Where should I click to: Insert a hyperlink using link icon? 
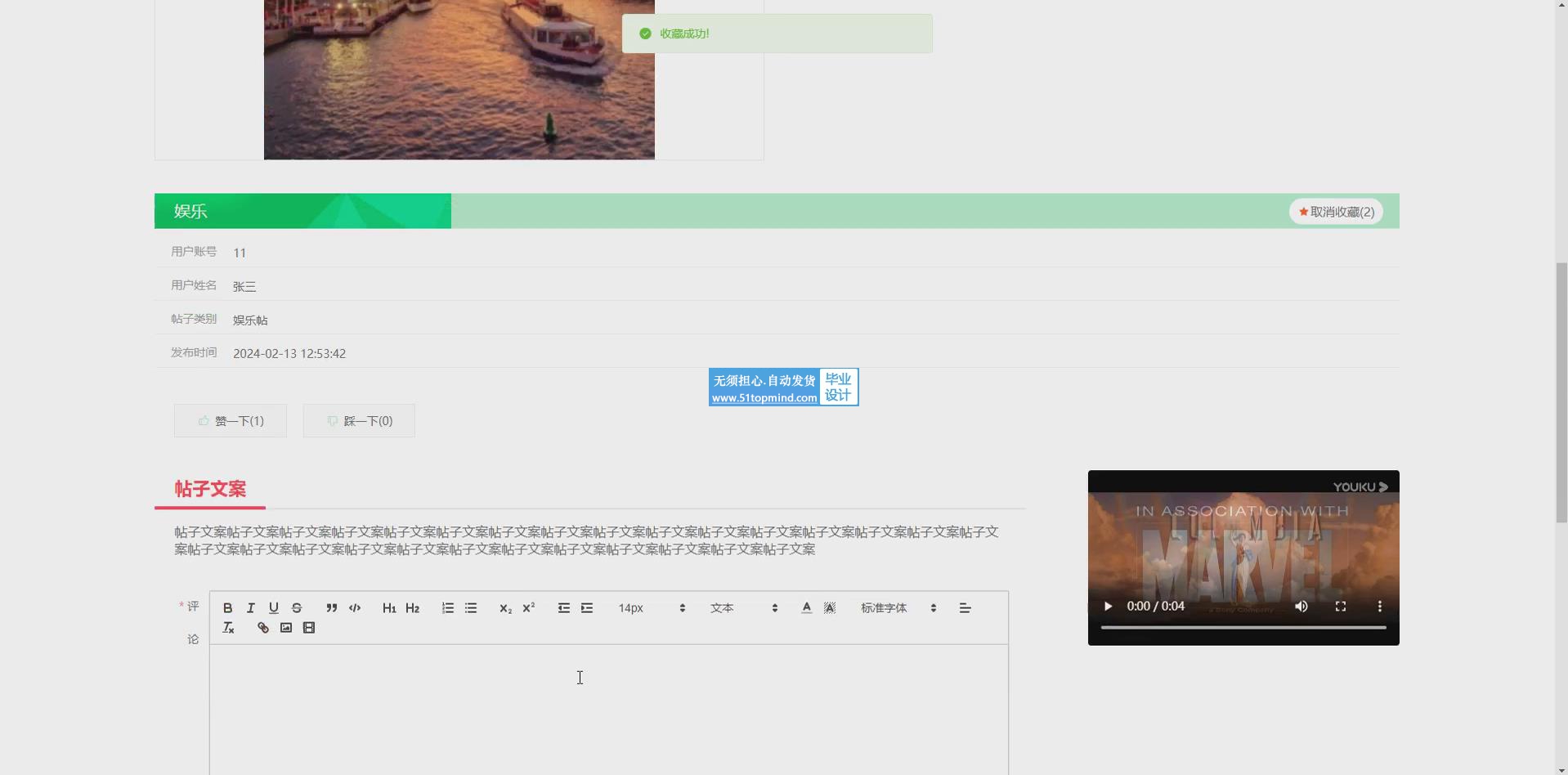coord(262,628)
